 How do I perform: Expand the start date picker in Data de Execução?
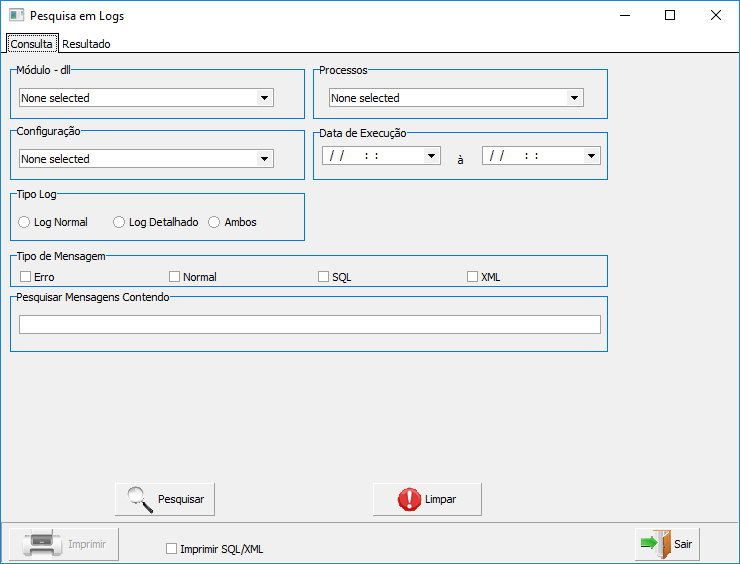[431, 156]
